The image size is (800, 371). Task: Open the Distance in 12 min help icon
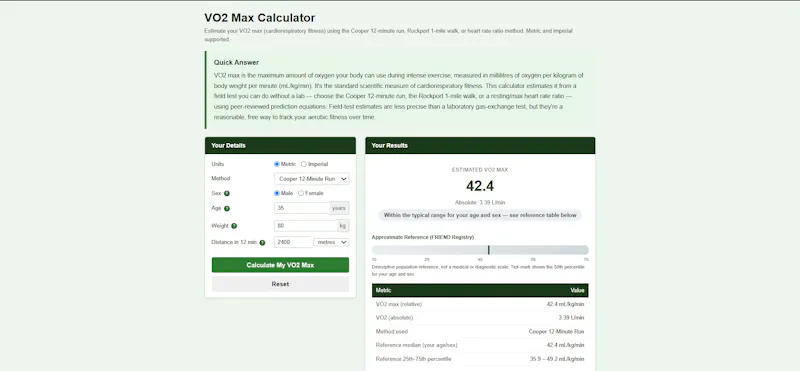[262, 243]
